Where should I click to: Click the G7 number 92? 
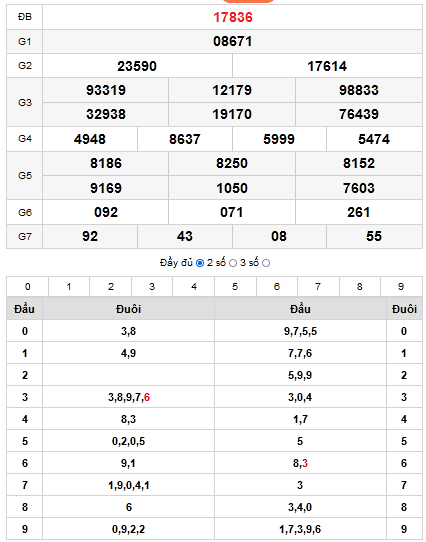point(90,236)
